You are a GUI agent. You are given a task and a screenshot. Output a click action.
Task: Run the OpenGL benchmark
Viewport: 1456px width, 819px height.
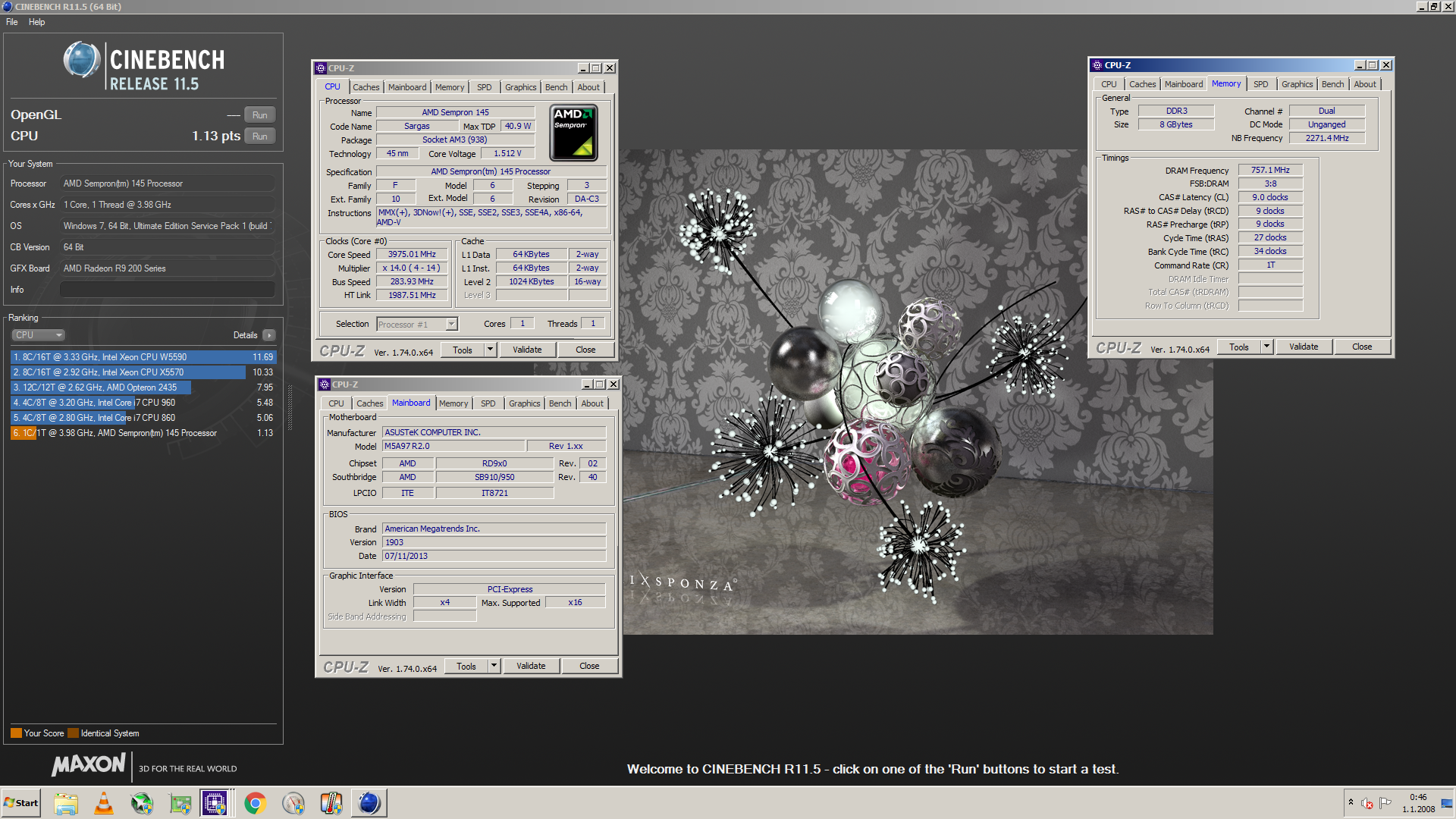click(260, 115)
